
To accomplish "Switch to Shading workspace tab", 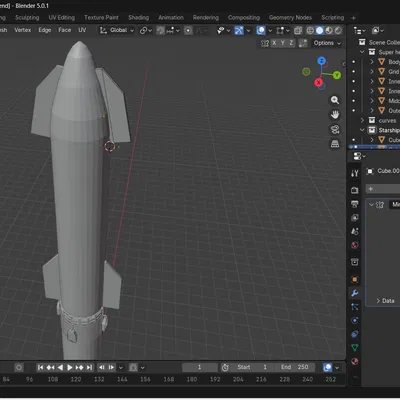I will pyautogui.click(x=139, y=18).
